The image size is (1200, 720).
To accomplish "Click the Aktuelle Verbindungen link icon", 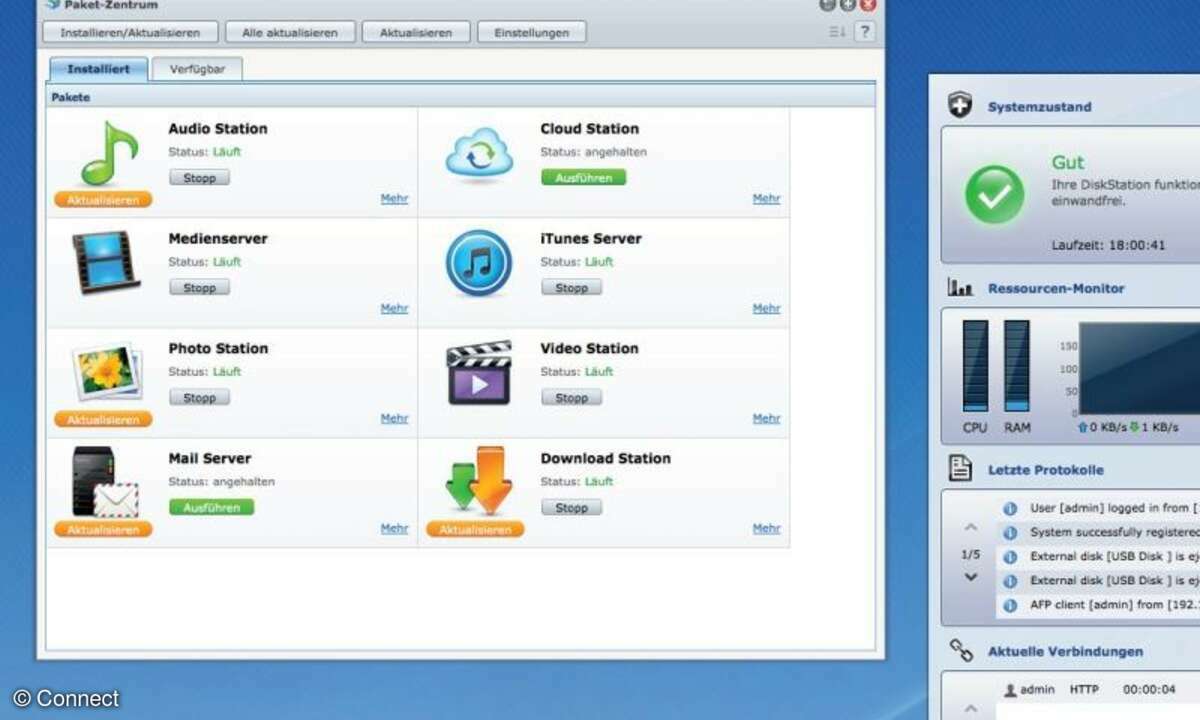I will 961,651.
